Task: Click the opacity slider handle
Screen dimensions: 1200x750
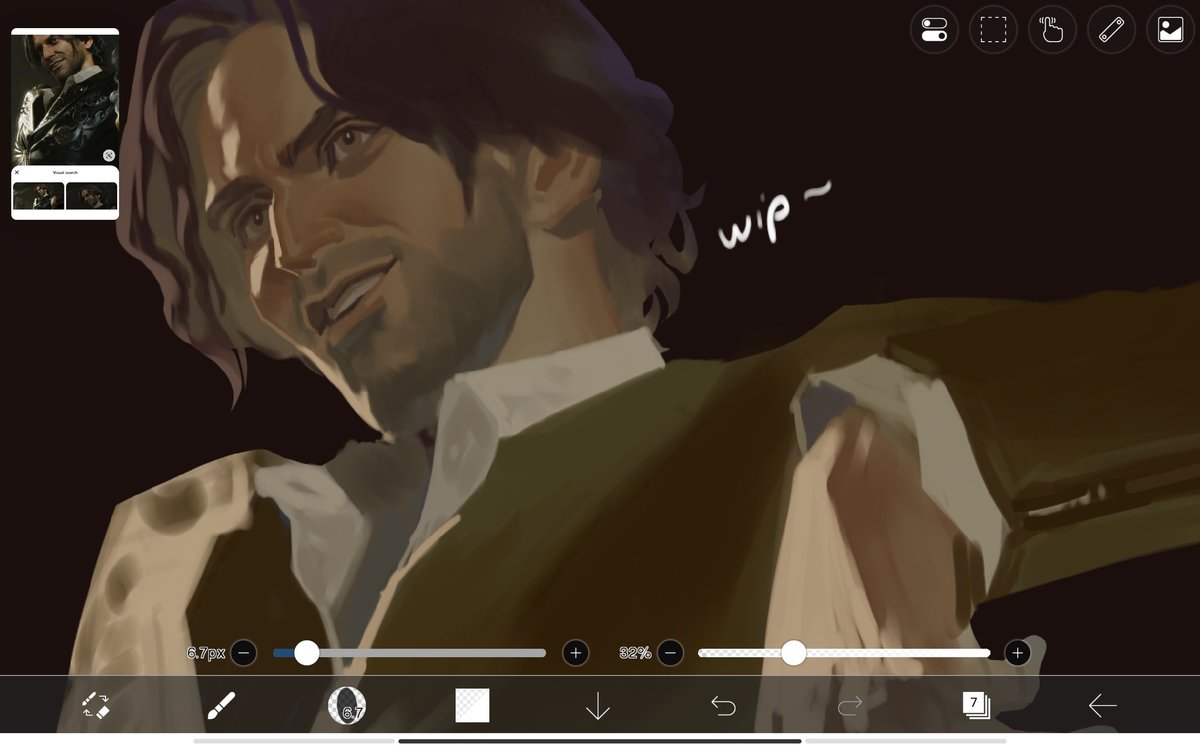Action: pos(794,653)
